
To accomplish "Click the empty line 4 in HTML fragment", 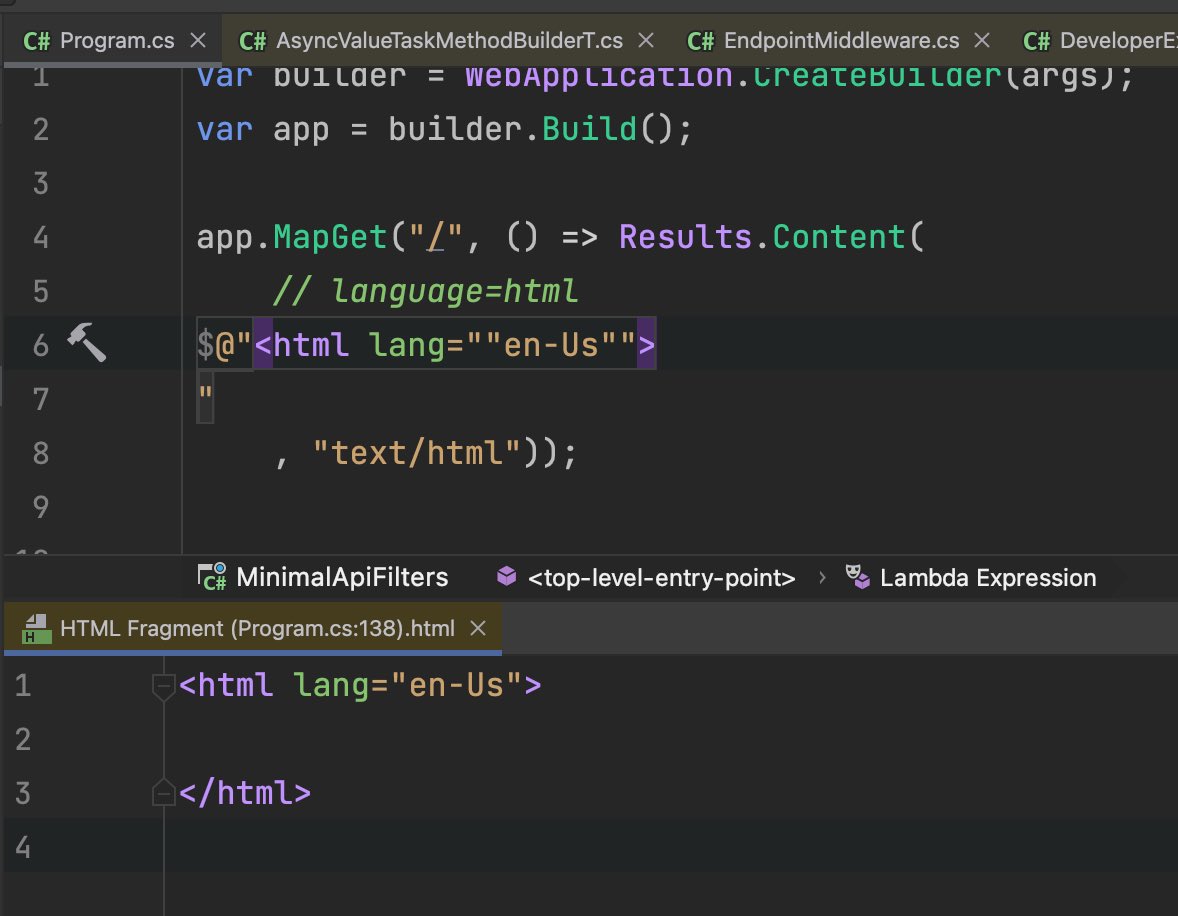I will [x=670, y=847].
